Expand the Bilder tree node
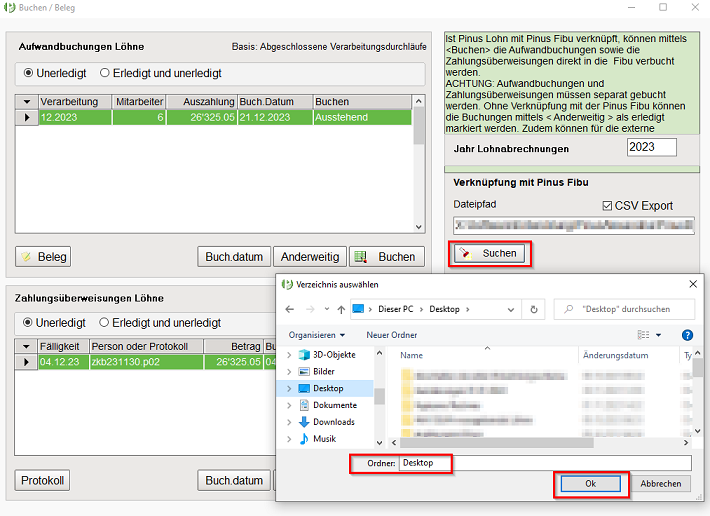Viewport: 710px width, 516px height. [289, 372]
